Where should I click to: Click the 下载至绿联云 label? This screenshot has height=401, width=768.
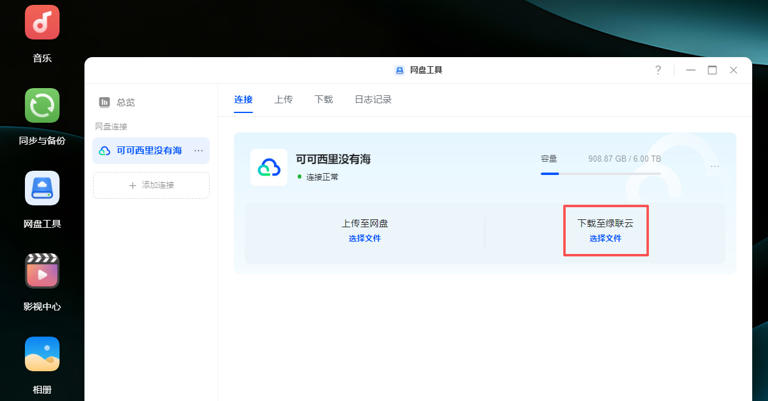[x=605, y=223]
